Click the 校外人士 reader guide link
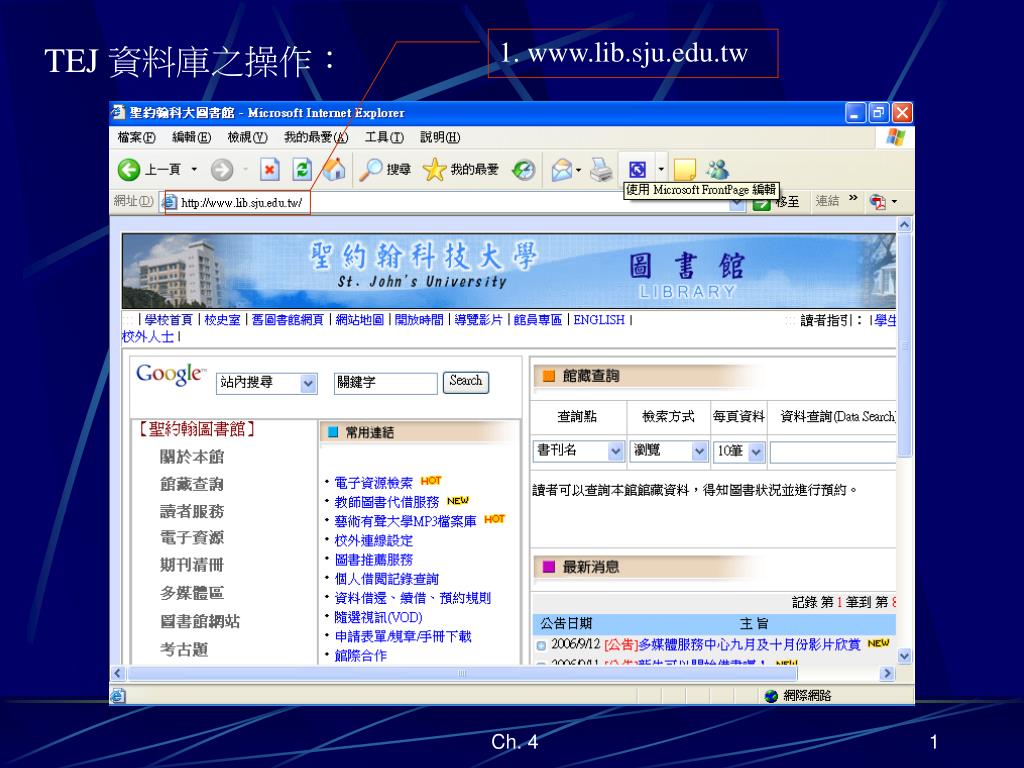Screen dimensions: 1024x768 148,336
